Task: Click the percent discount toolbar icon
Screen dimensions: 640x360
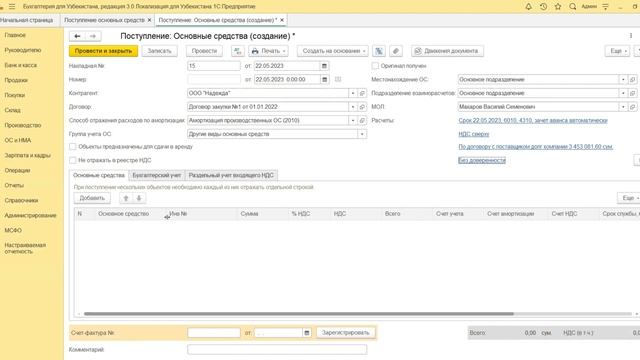Action: tap(379, 51)
